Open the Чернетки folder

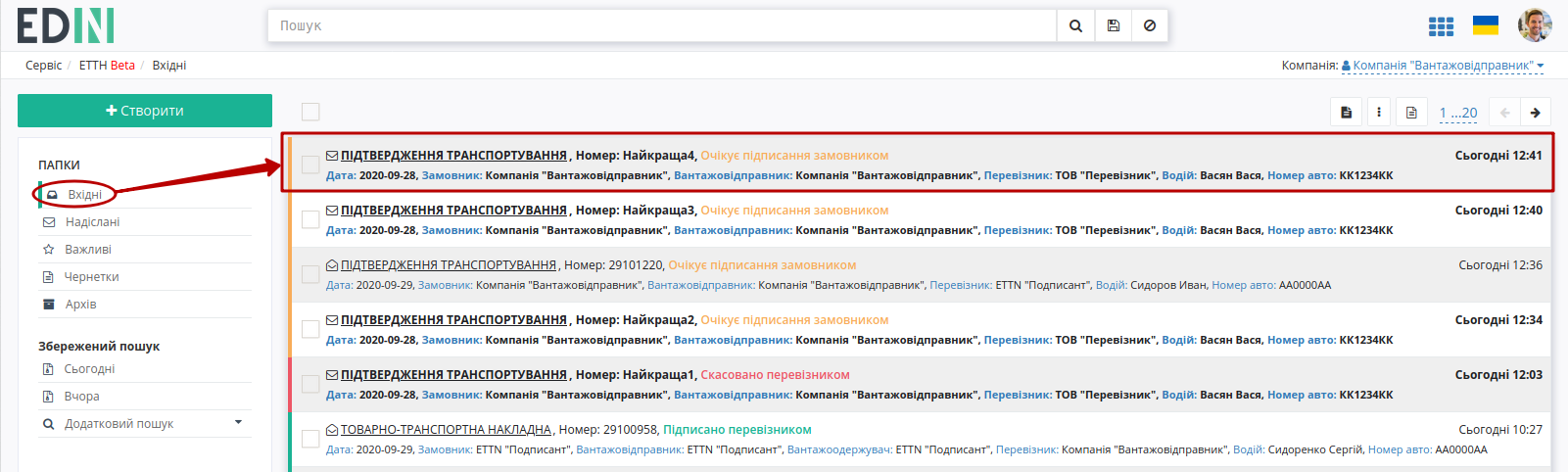click(x=92, y=277)
